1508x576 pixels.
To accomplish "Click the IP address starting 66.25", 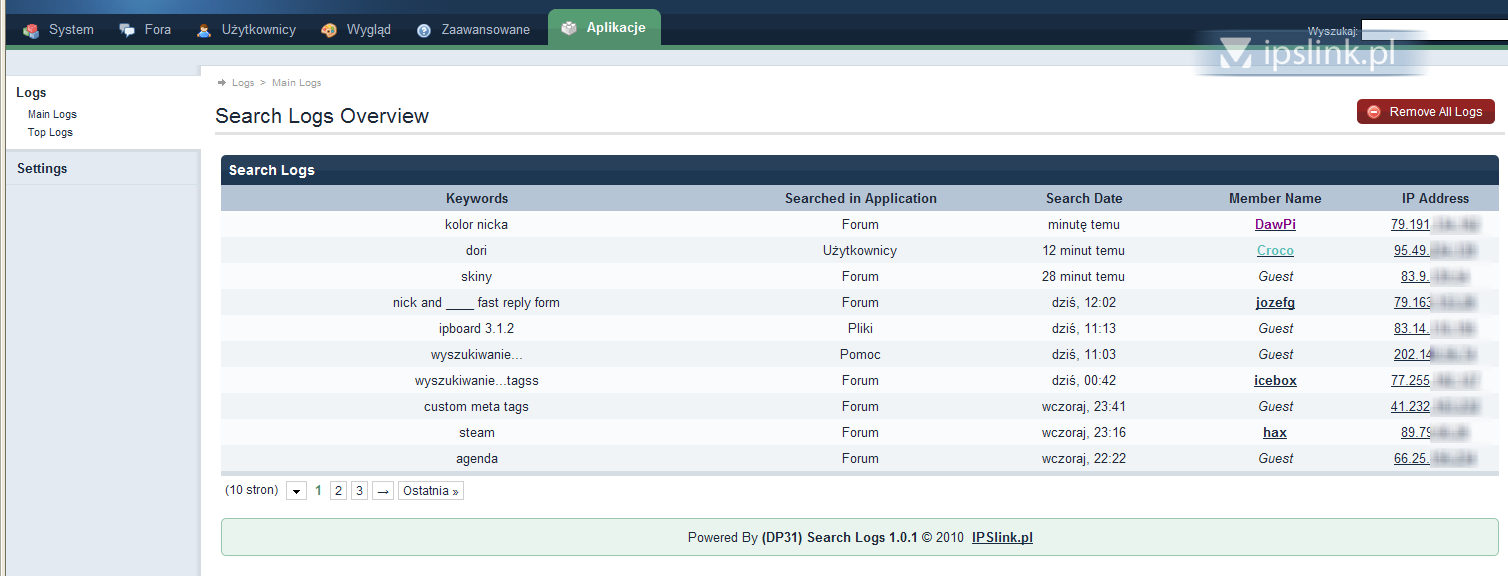I will click(1435, 459).
